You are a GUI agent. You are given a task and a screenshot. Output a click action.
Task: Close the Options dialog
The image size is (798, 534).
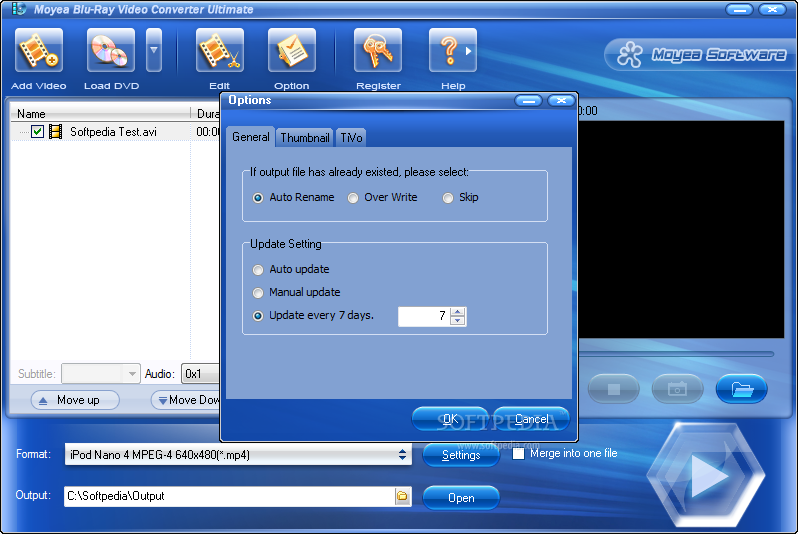click(x=561, y=101)
